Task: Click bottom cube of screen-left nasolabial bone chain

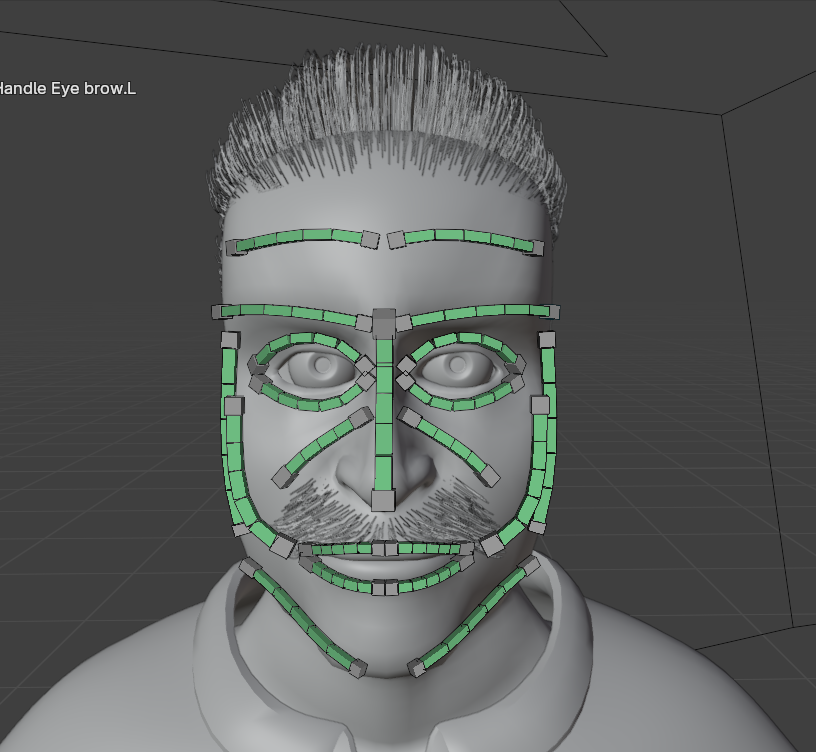Action: pos(283,476)
